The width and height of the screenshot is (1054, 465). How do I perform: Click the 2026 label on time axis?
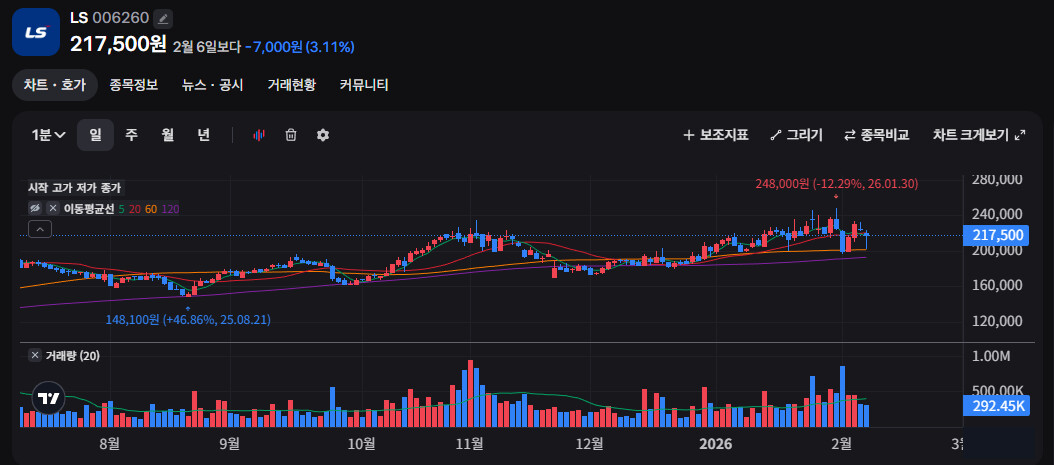pos(716,443)
